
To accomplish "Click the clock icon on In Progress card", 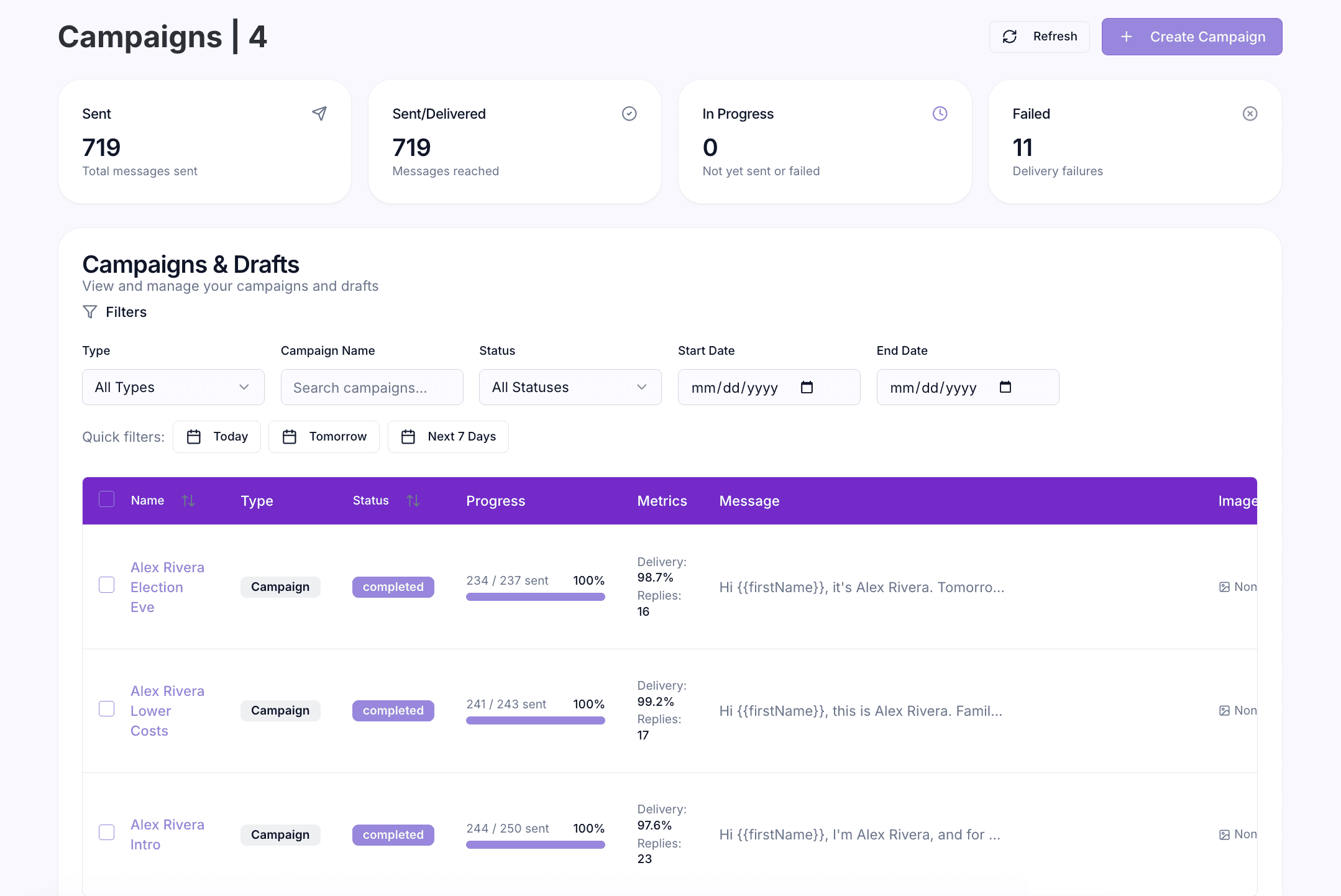I will 940,113.
